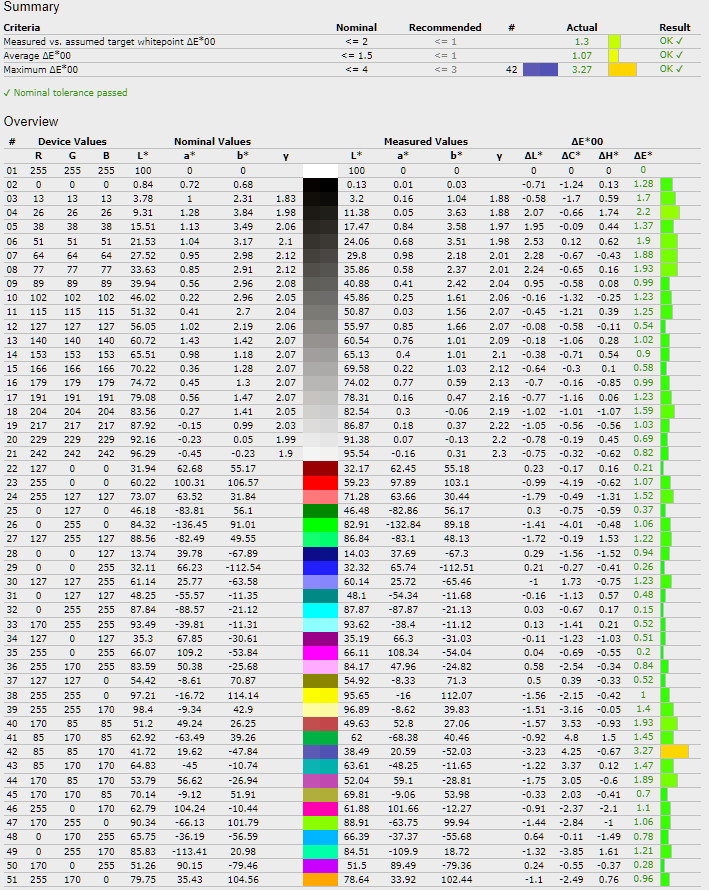Click the green ΔE*00 bar in row 04

click(x=670, y=212)
